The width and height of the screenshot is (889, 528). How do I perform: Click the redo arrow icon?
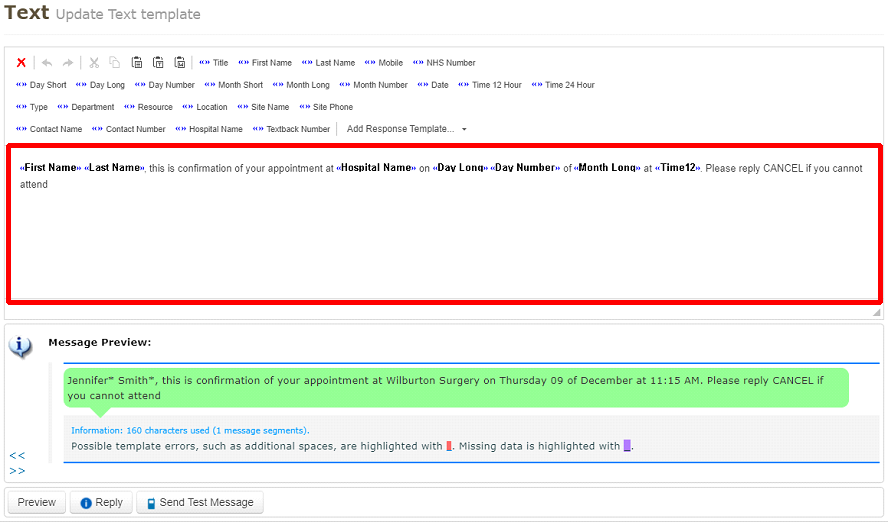click(x=68, y=63)
